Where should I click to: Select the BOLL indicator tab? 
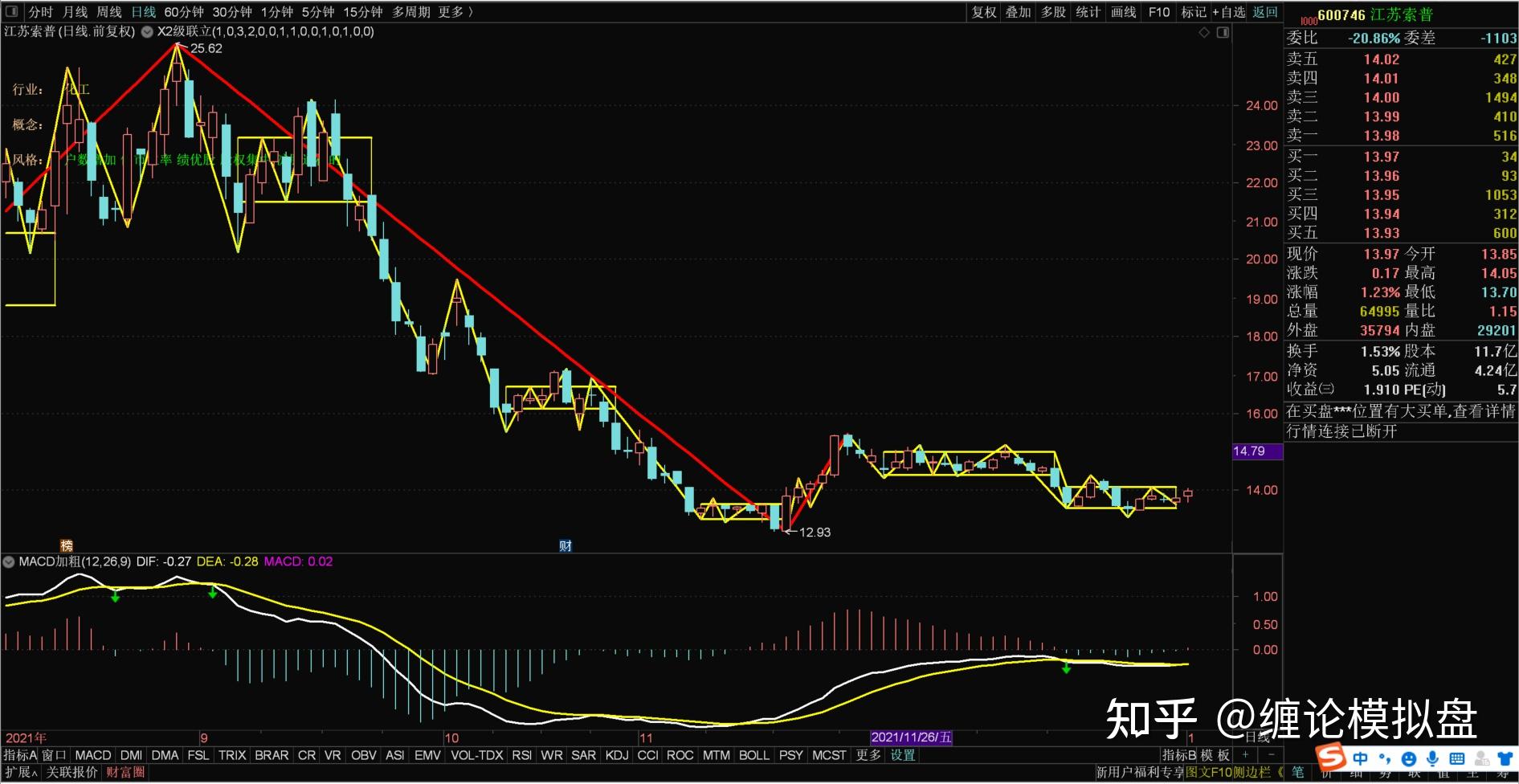coord(754,755)
